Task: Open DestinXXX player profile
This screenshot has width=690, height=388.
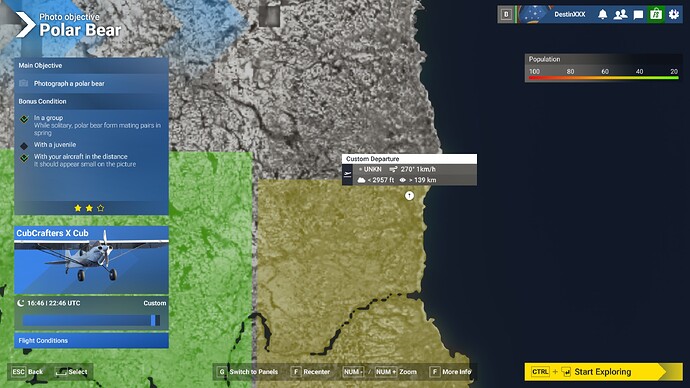Action: (x=569, y=15)
